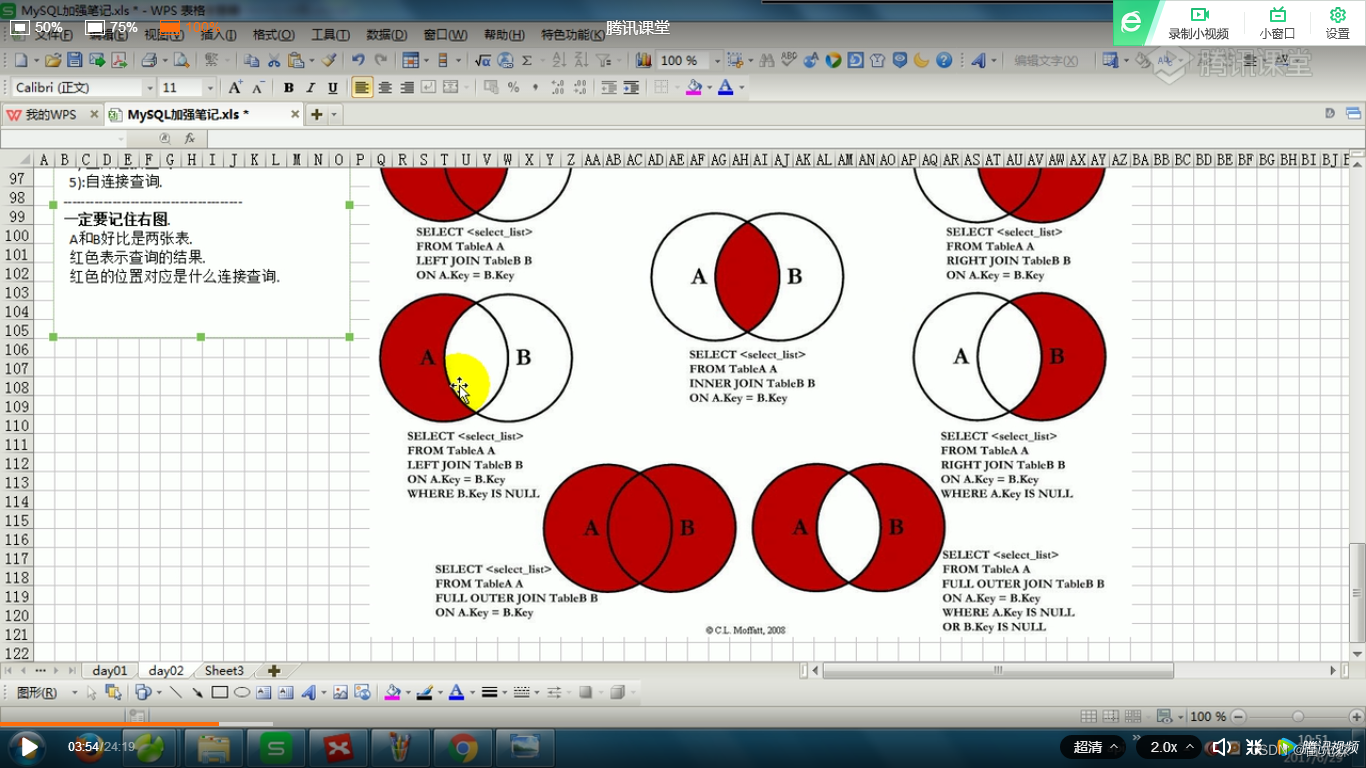Image resolution: width=1366 pixels, height=768 pixels.
Task: Switch to the 我的WPS document tab
Action: click(50, 115)
